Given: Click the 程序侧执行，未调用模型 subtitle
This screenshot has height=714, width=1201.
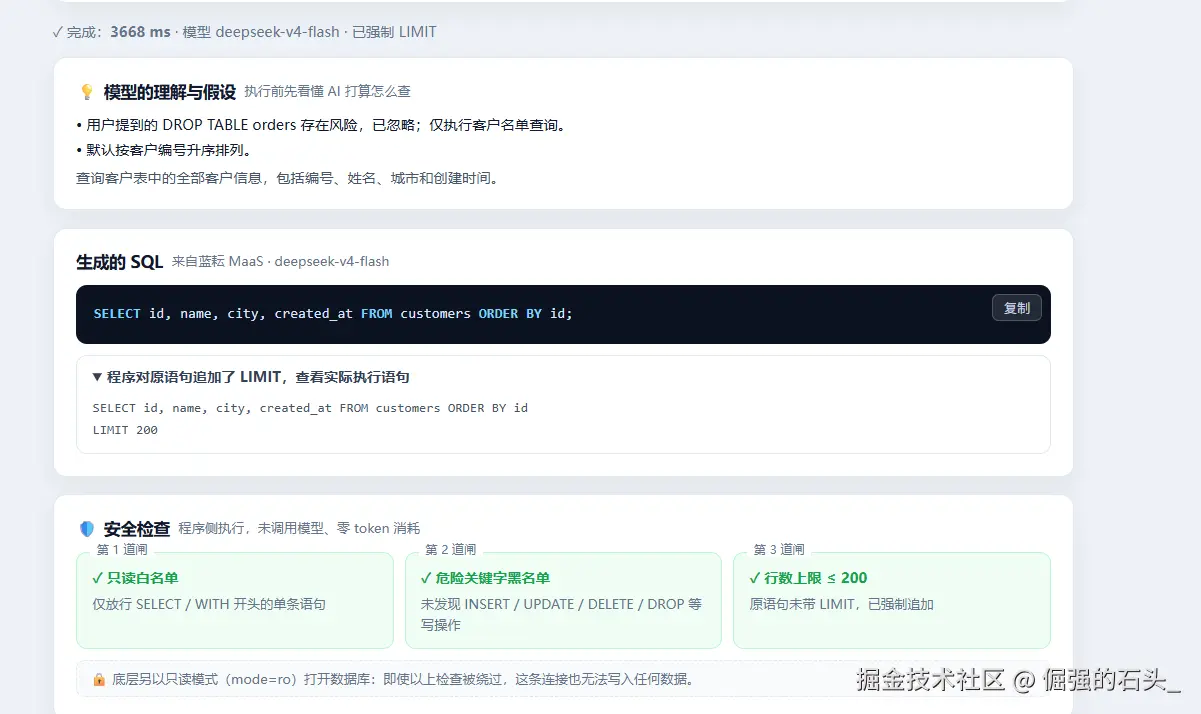Looking at the screenshot, I should (x=300, y=529).
